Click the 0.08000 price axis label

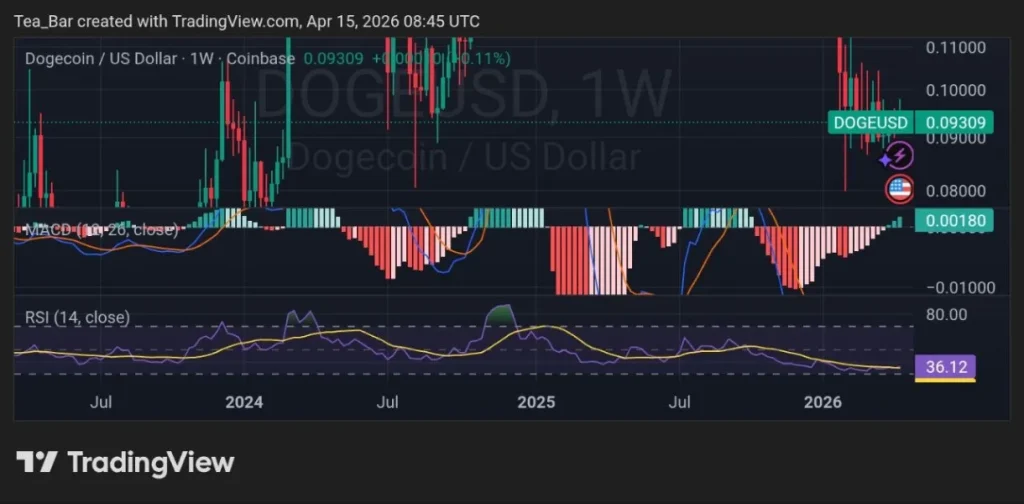click(954, 191)
